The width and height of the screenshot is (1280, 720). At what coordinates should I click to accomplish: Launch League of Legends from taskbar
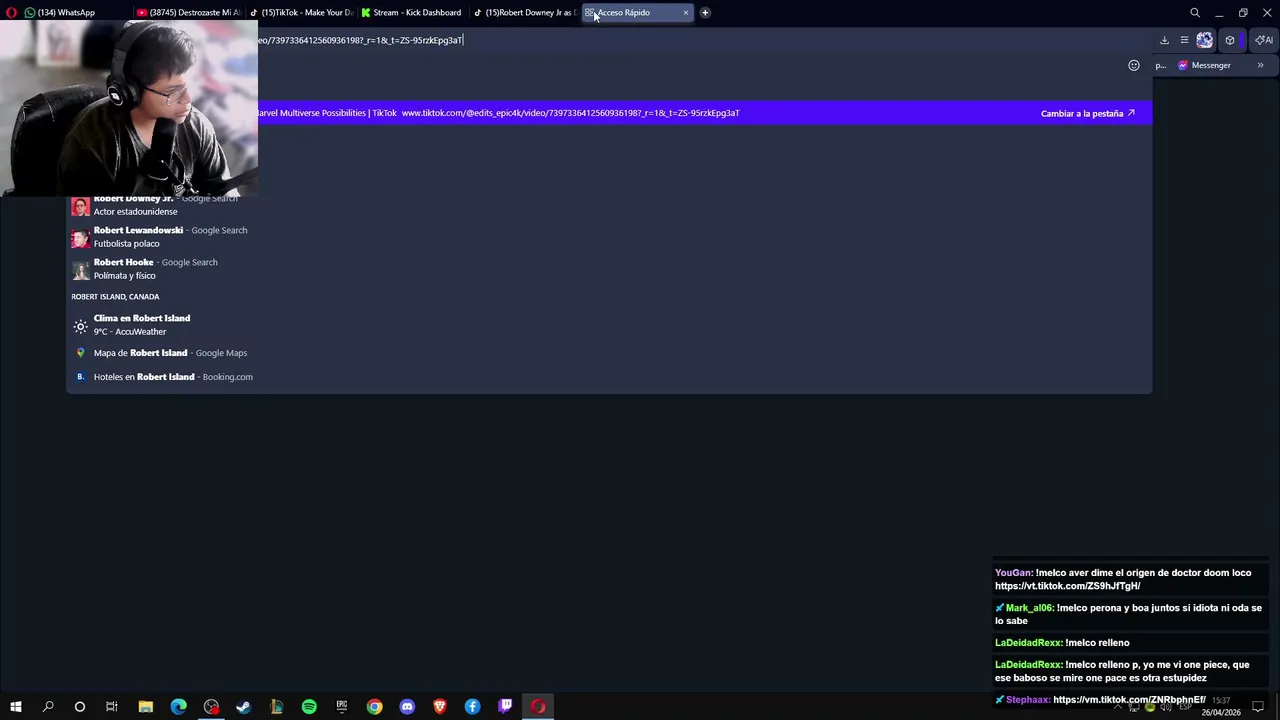[x=276, y=707]
